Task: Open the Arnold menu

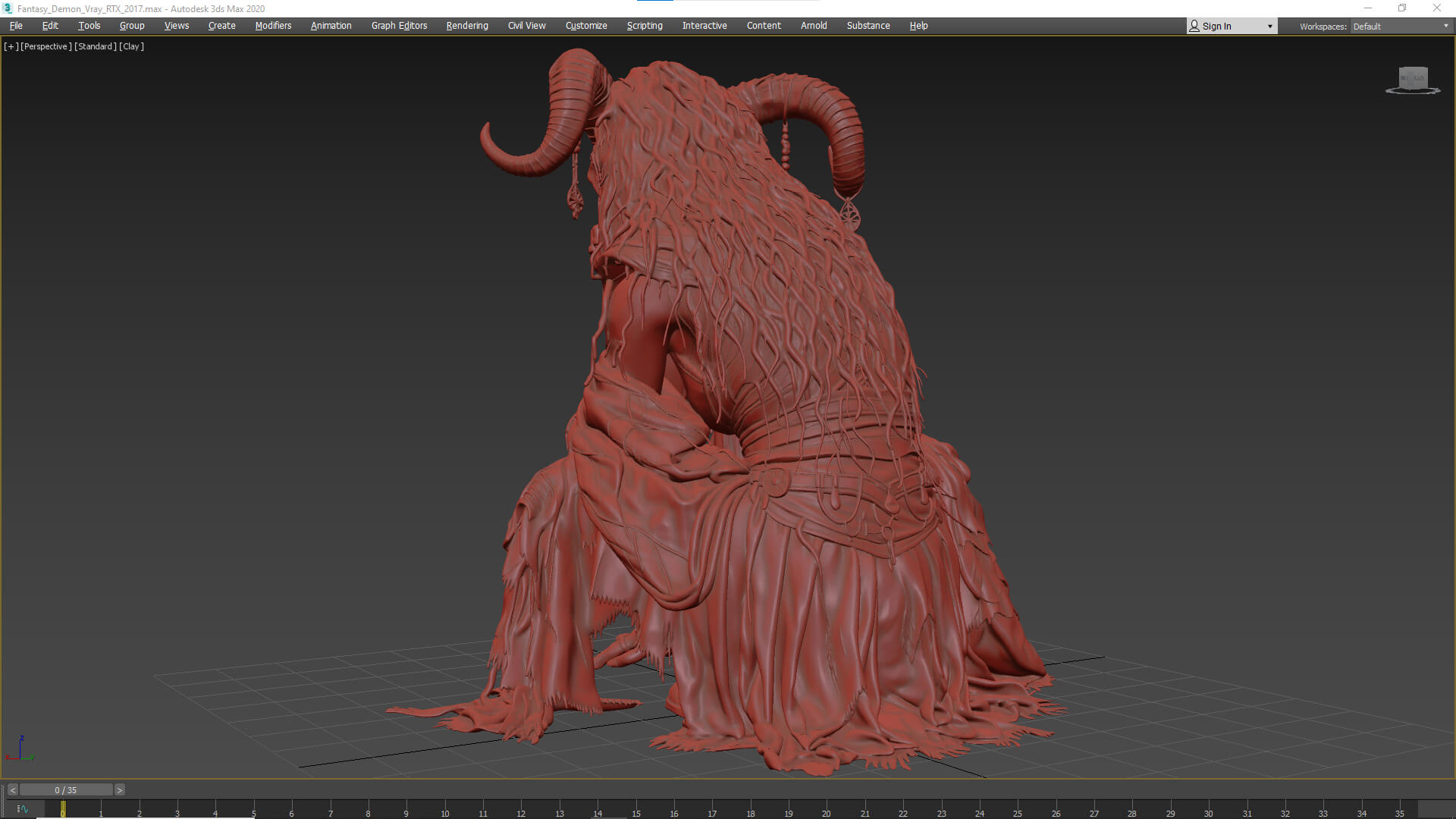Action: point(814,26)
